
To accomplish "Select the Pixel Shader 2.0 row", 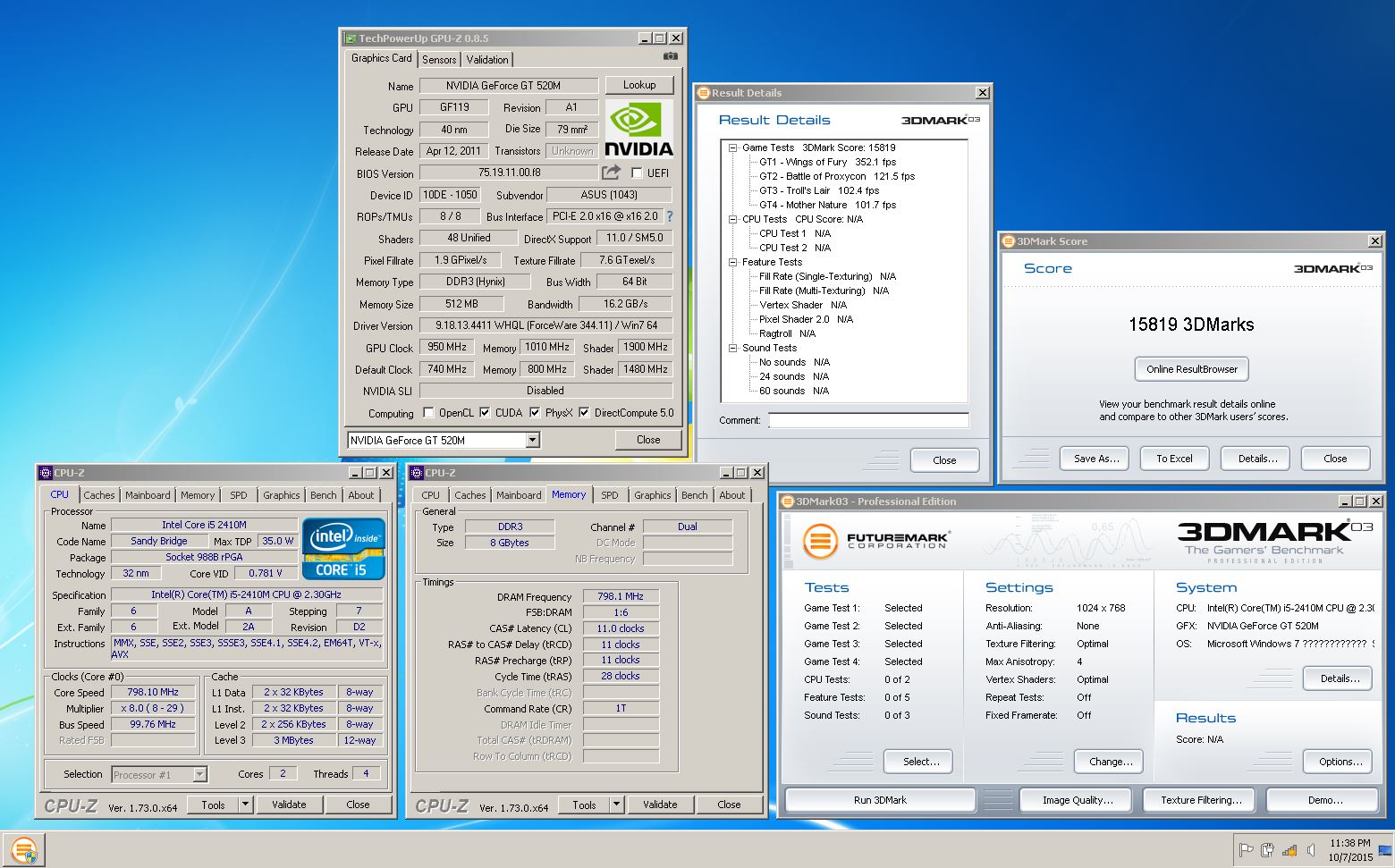I will (x=806, y=319).
